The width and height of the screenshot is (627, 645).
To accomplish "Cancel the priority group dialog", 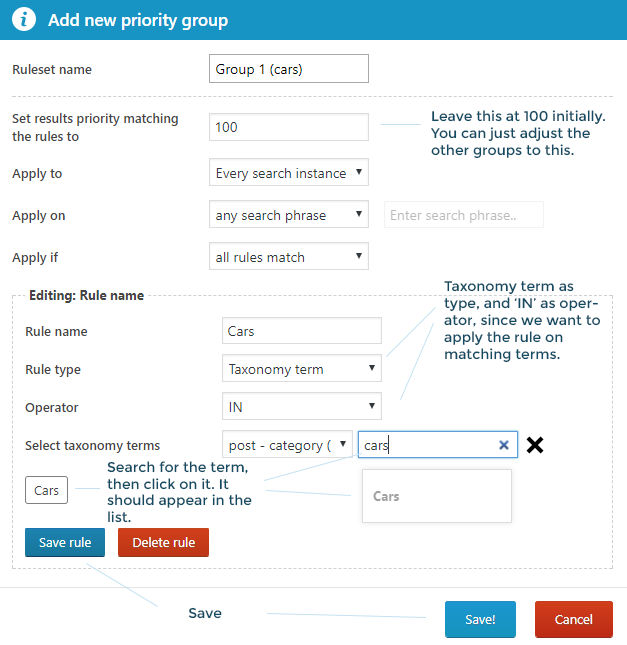I will (x=573, y=619).
